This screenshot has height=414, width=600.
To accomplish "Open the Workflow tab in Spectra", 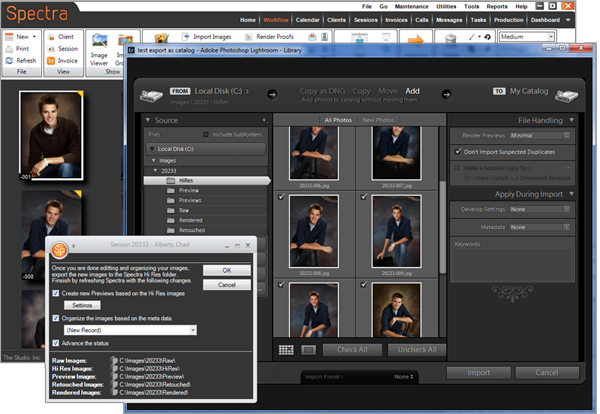I will (x=276, y=20).
